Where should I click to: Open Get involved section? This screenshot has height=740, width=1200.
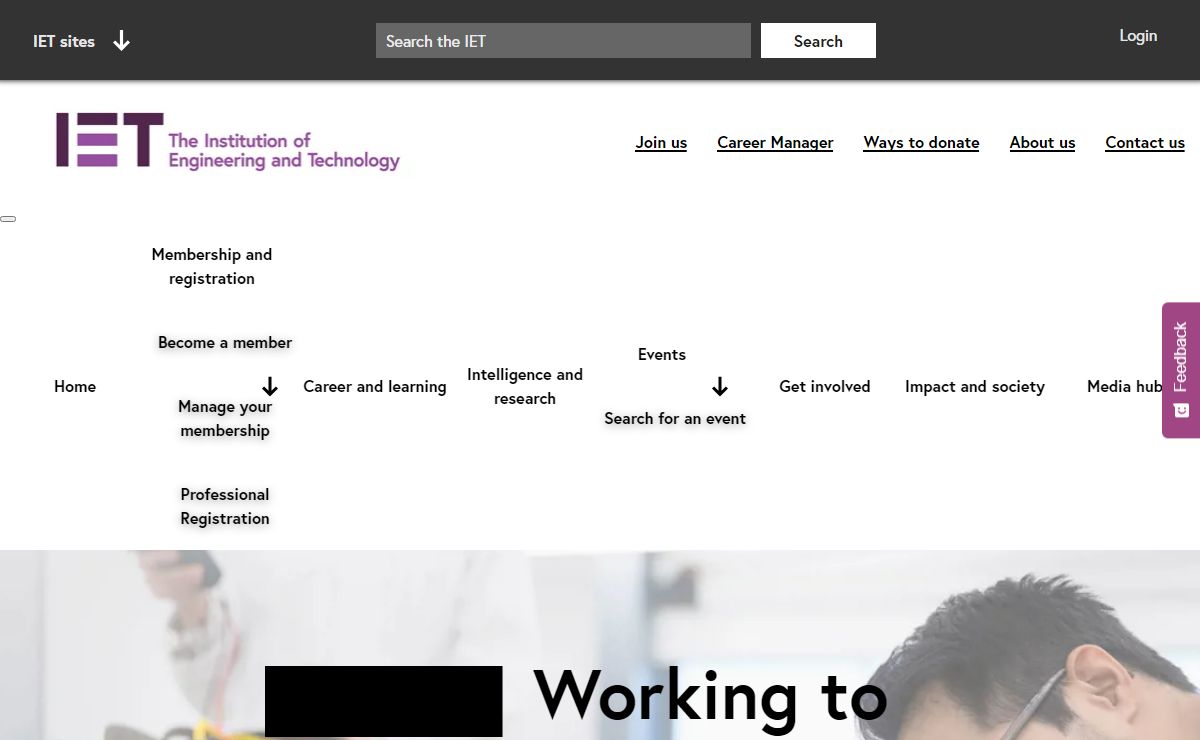[825, 387]
